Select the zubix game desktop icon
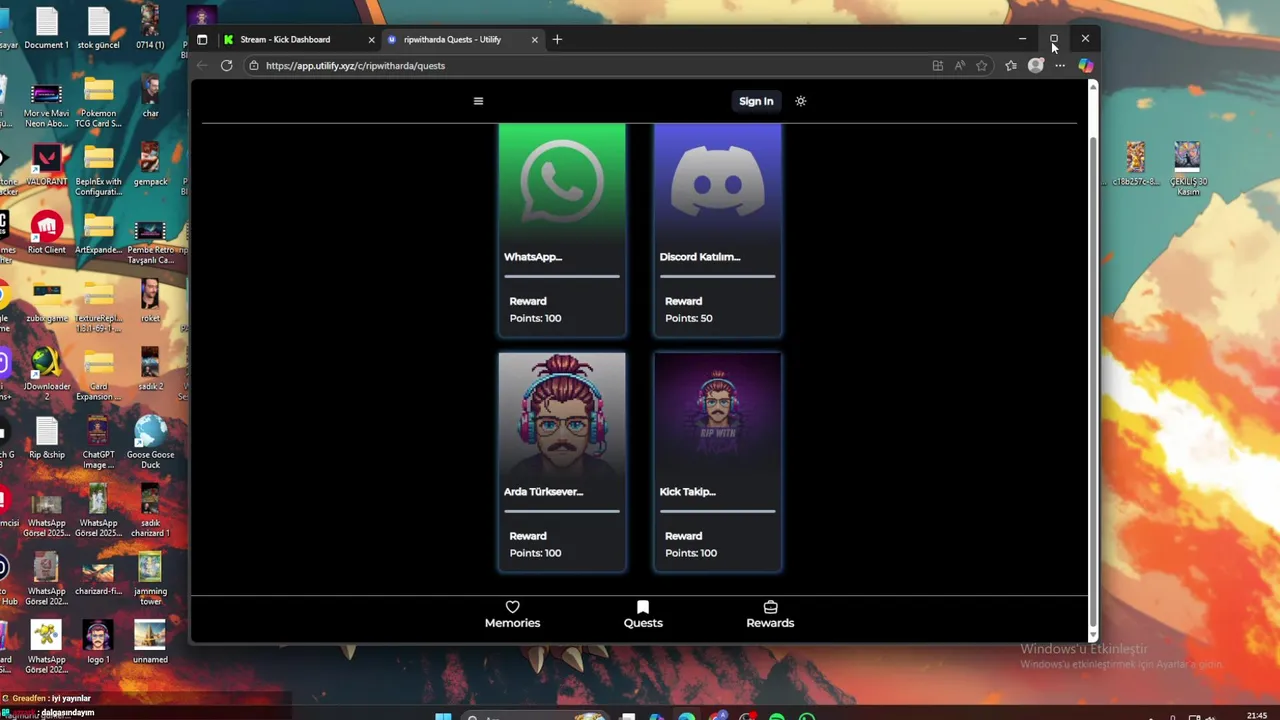Viewport: 1280px width, 720px height. click(46, 302)
